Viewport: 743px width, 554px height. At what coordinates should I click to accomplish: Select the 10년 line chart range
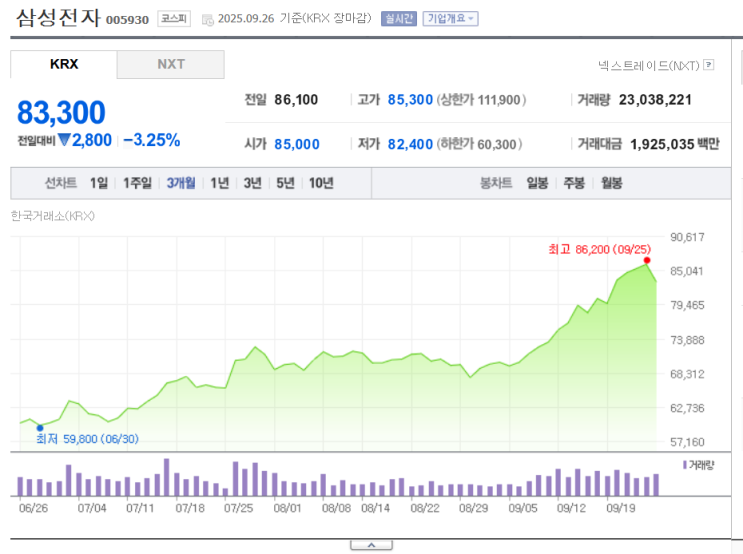[x=321, y=183]
